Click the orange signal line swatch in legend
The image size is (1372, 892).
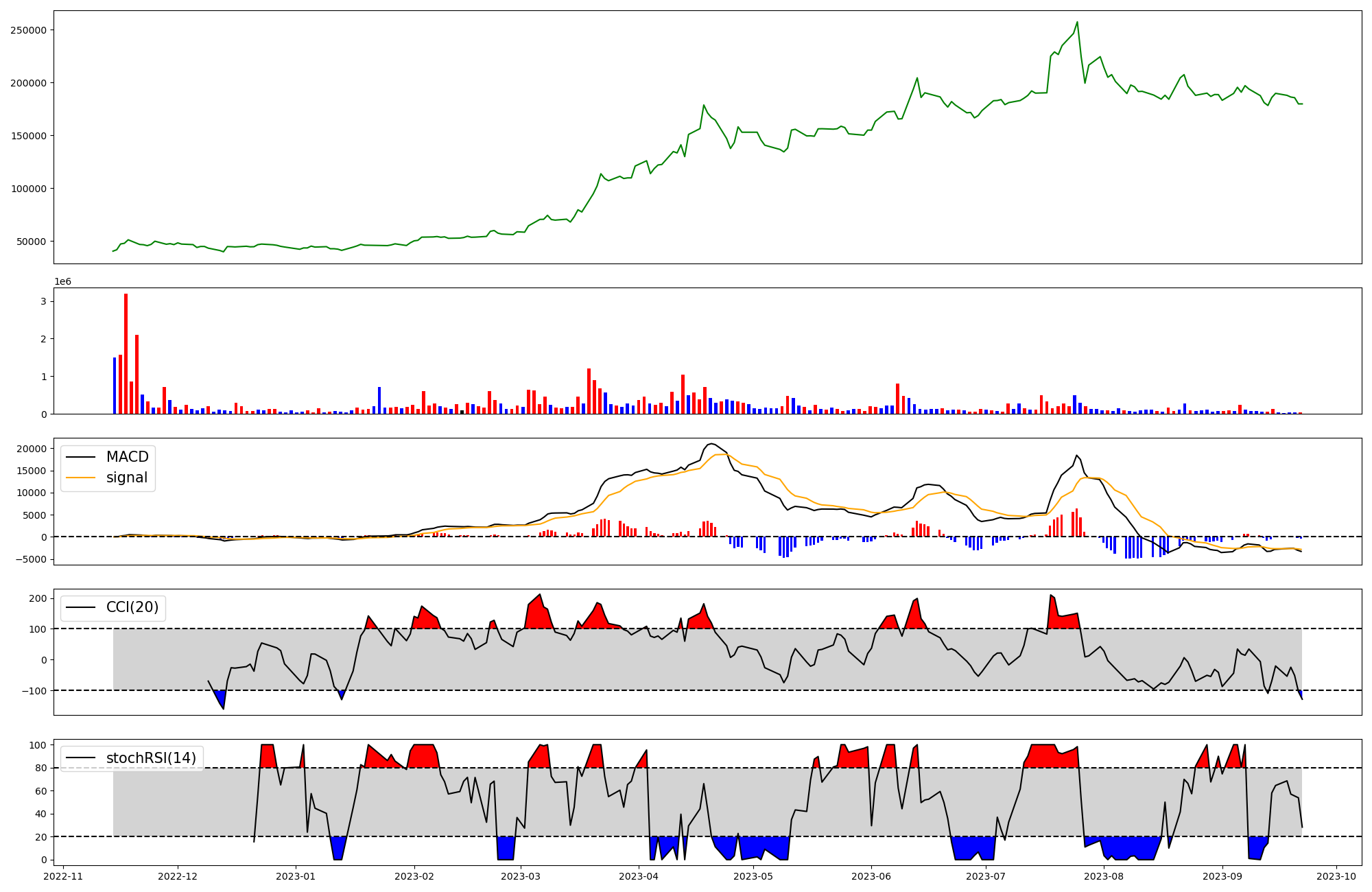coord(80,478)
